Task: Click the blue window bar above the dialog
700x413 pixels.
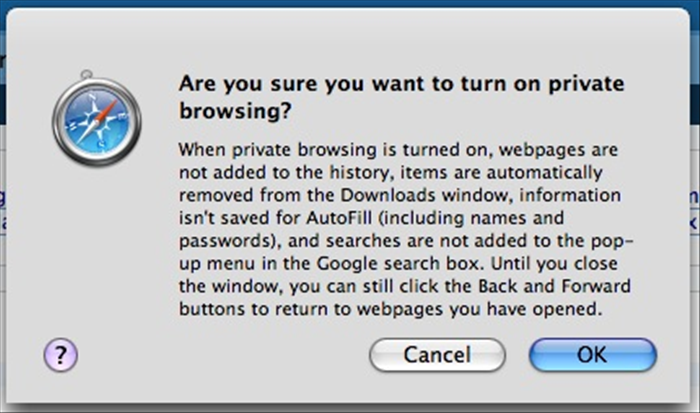Action: click(350, 4)
